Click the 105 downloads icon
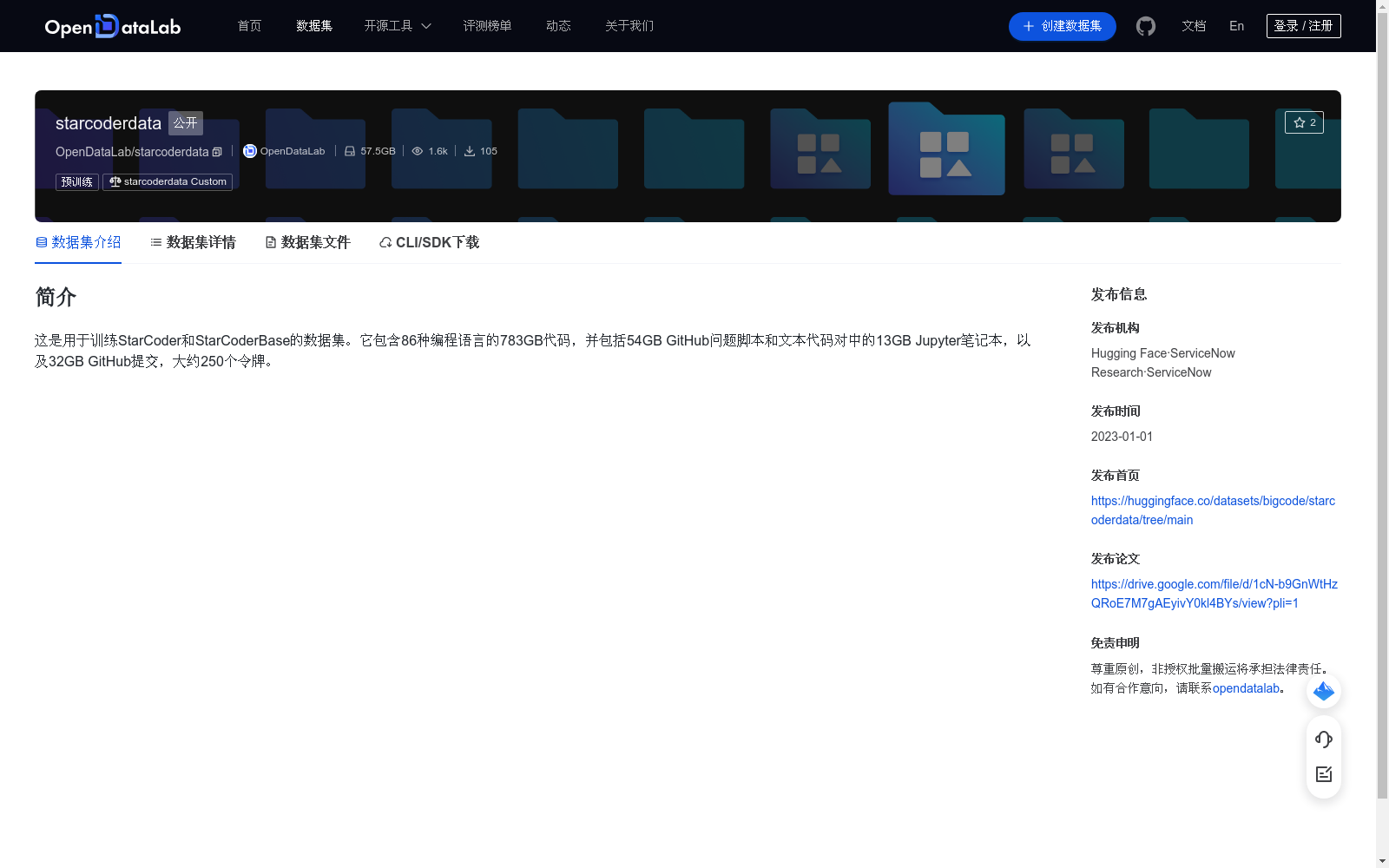The image size is (1389, 868). (470, 151)
